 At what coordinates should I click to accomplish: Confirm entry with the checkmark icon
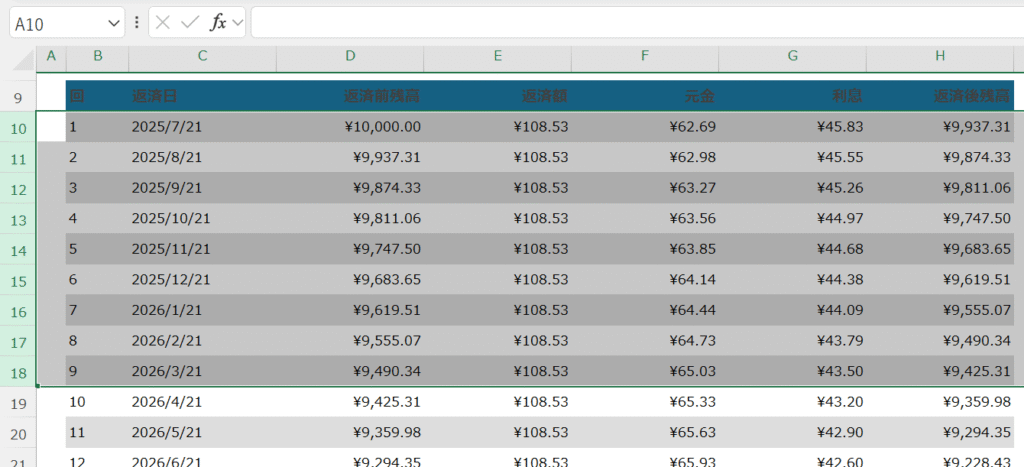[x=190, y=23]
